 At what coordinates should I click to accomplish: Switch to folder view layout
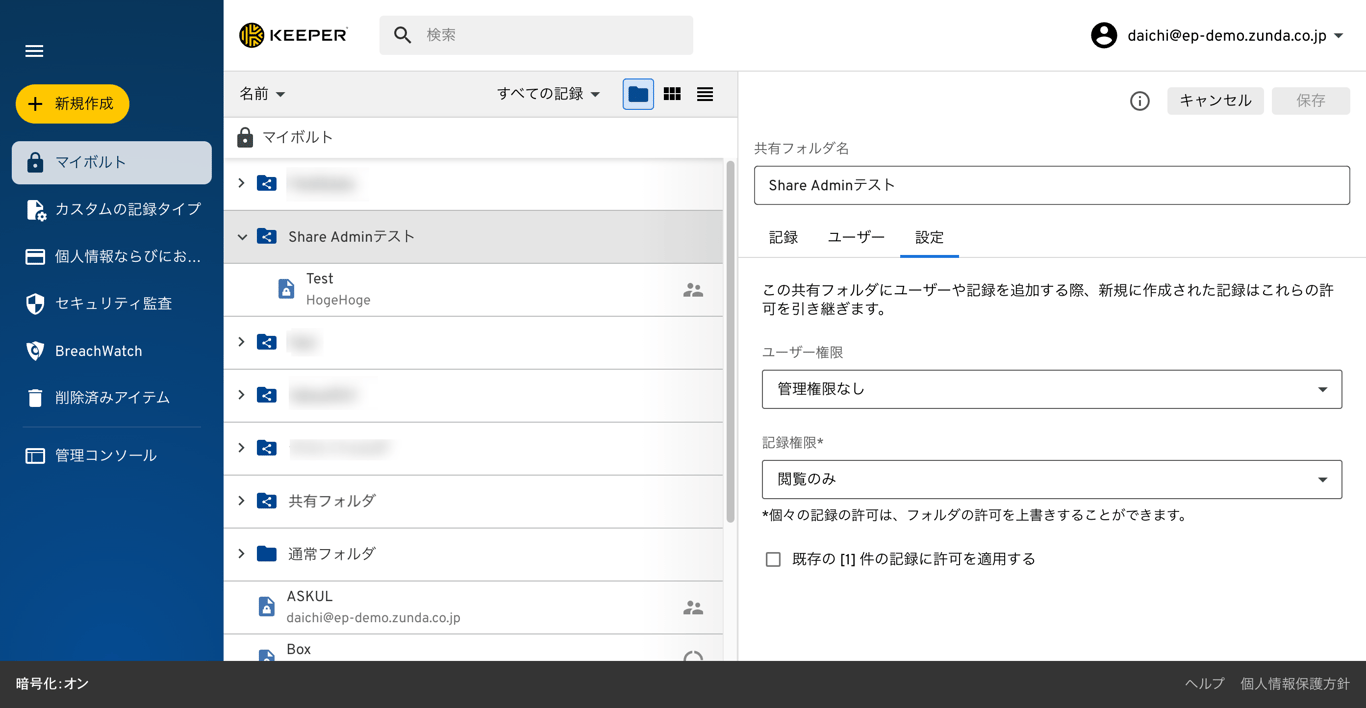point(637,93)
